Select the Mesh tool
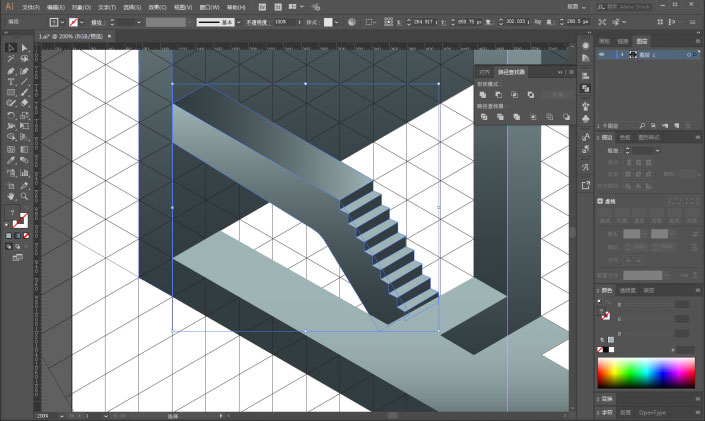Screen dimensions: 705x421 click(11, 149)
